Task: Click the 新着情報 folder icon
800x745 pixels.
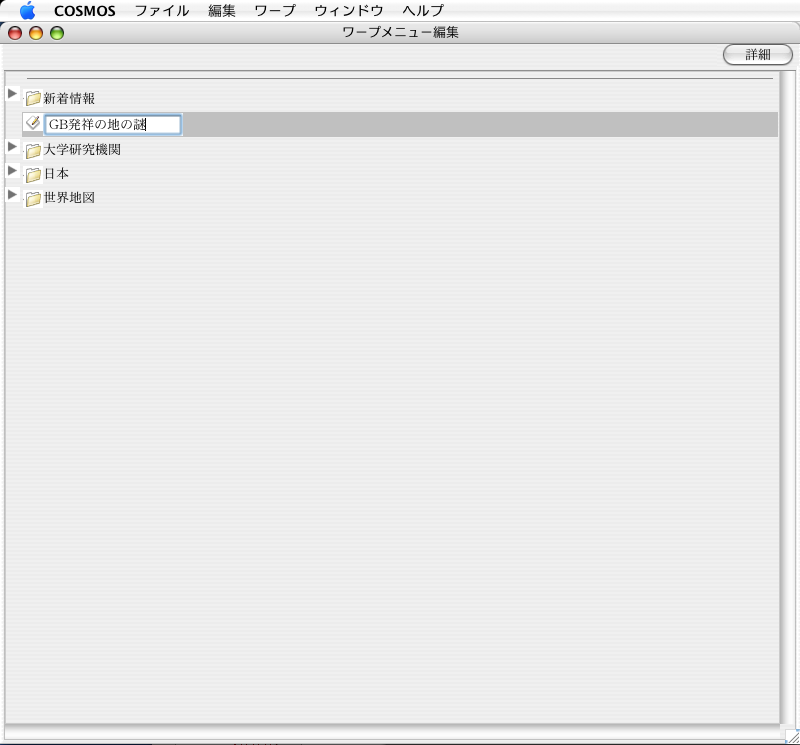Action: pos(33,99)
